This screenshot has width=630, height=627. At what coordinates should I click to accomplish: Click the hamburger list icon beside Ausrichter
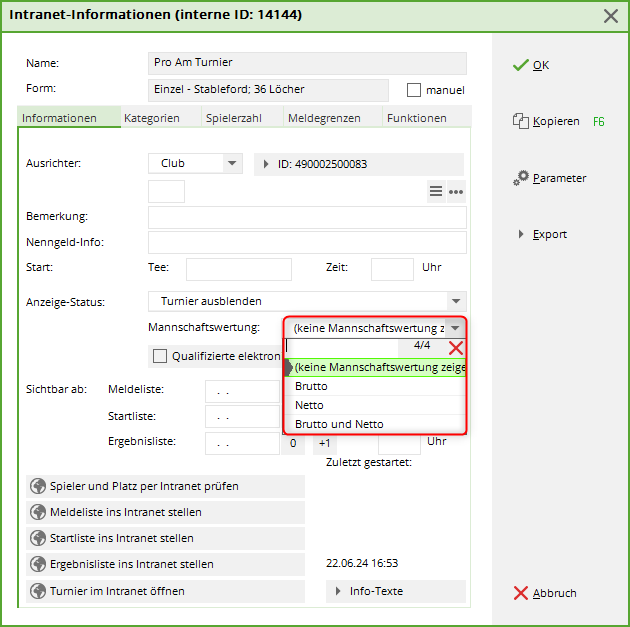coord(436,192)
